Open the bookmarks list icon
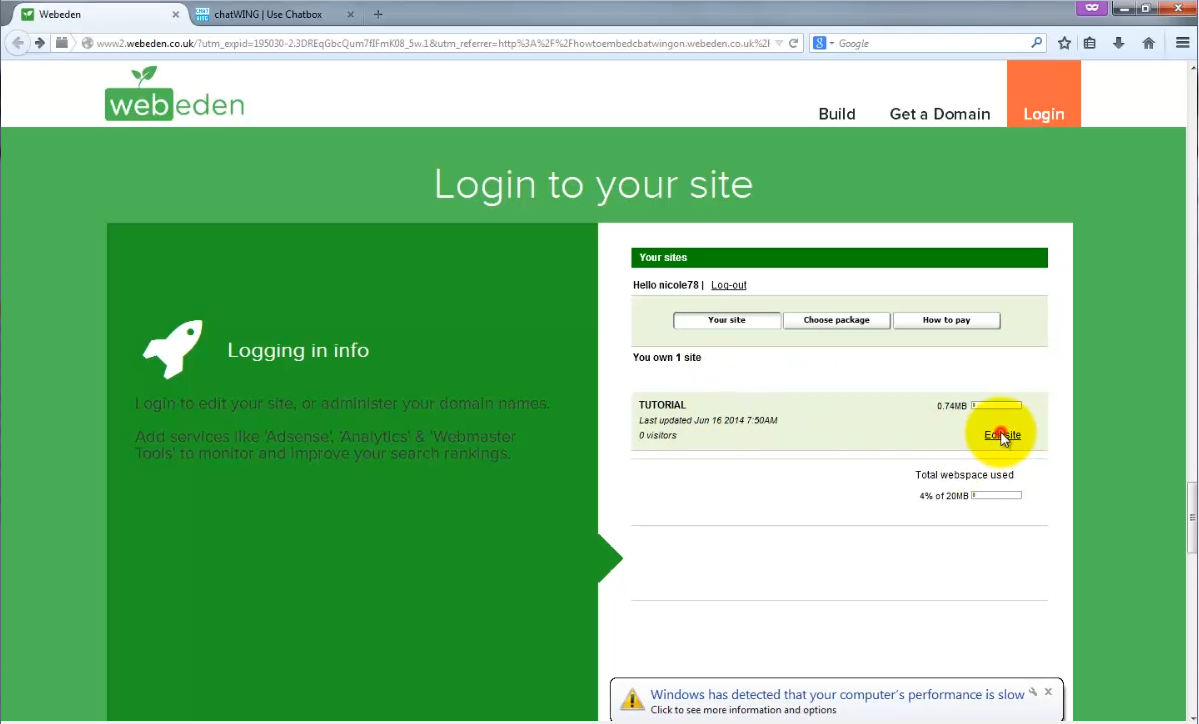This screenshot has width=1199, height=724. tap(1090, 44)
